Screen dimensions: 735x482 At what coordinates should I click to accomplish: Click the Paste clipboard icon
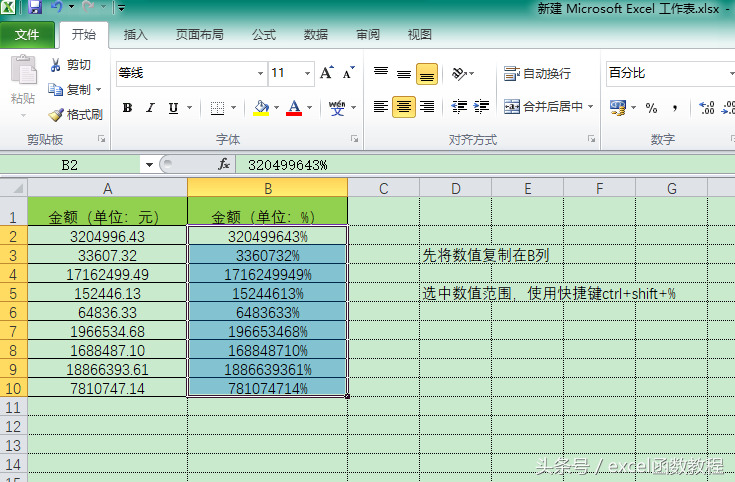tap(23, 70)
